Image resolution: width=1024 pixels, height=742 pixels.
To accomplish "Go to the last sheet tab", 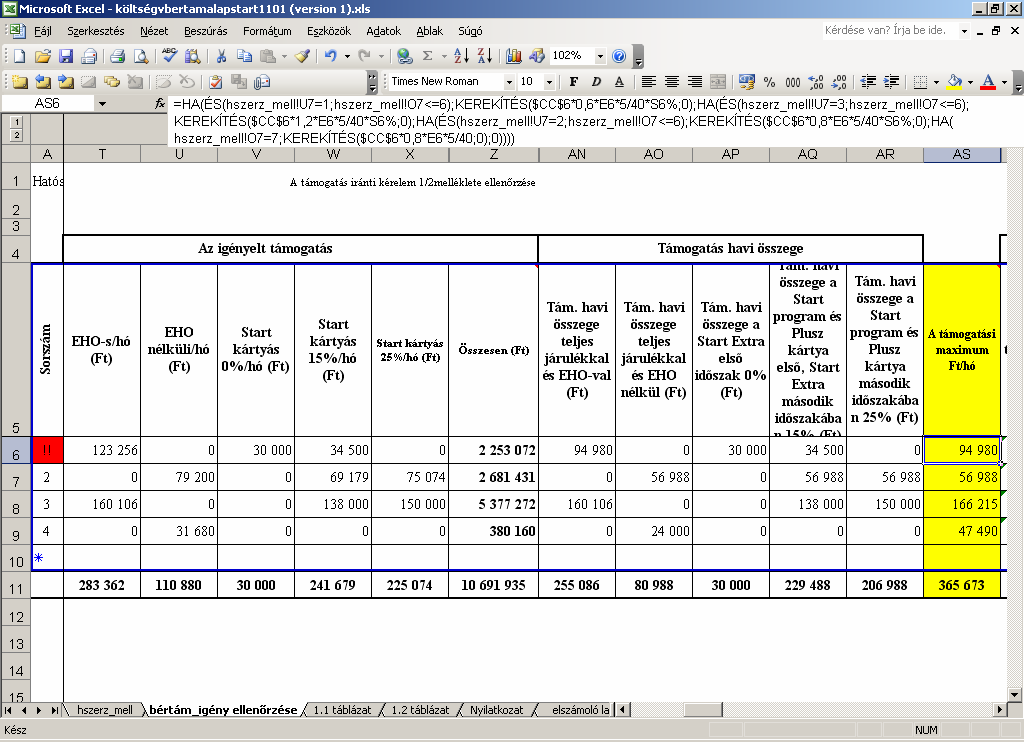I will pos(55,710).
